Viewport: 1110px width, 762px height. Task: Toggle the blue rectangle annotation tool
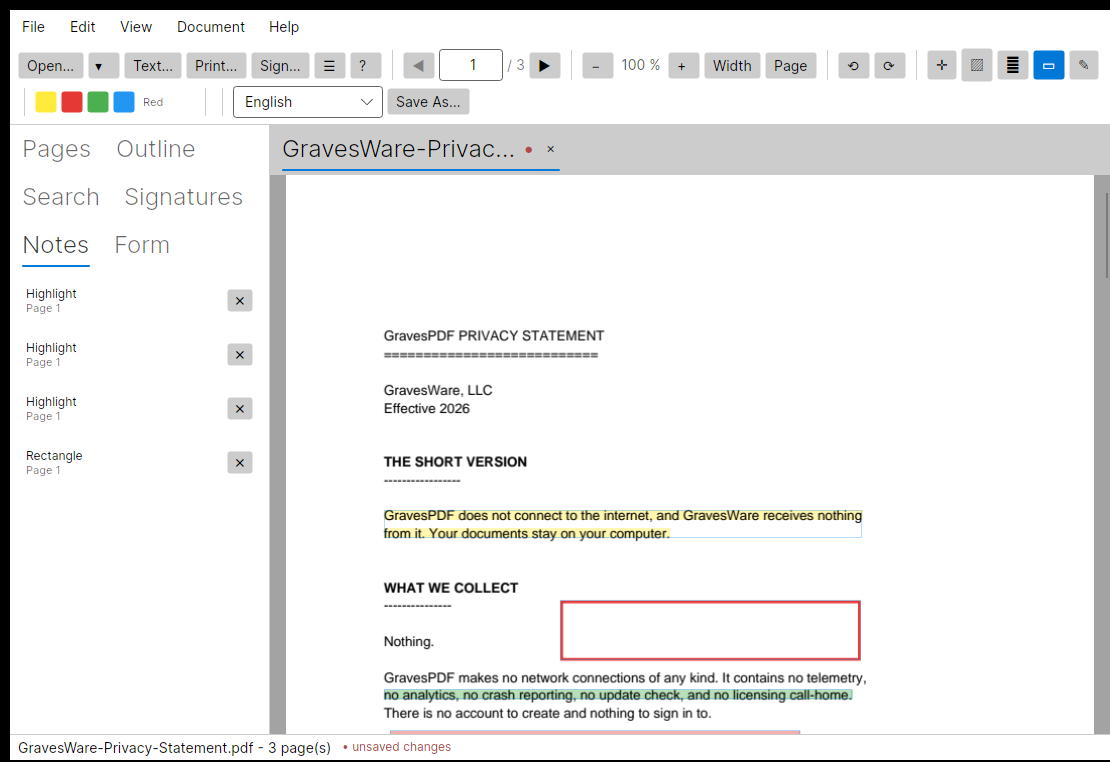pos(1048,66)
